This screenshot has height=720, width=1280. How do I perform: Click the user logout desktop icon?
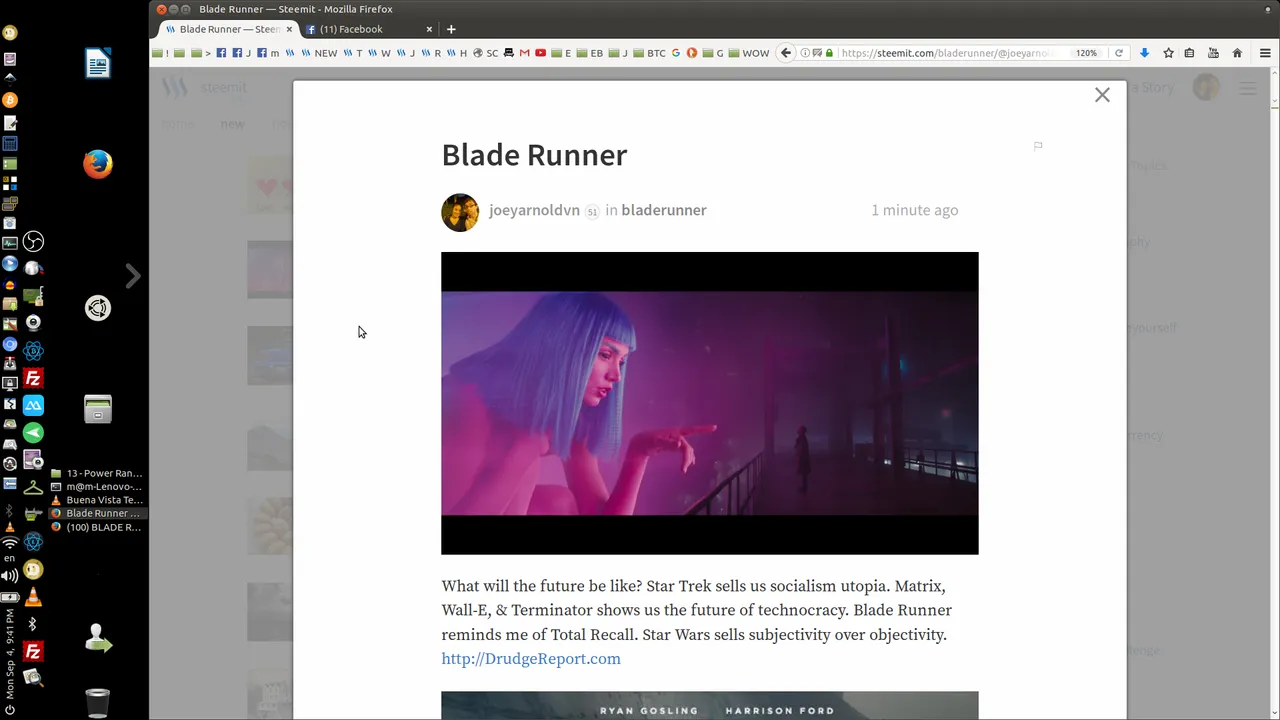[98, 638]
